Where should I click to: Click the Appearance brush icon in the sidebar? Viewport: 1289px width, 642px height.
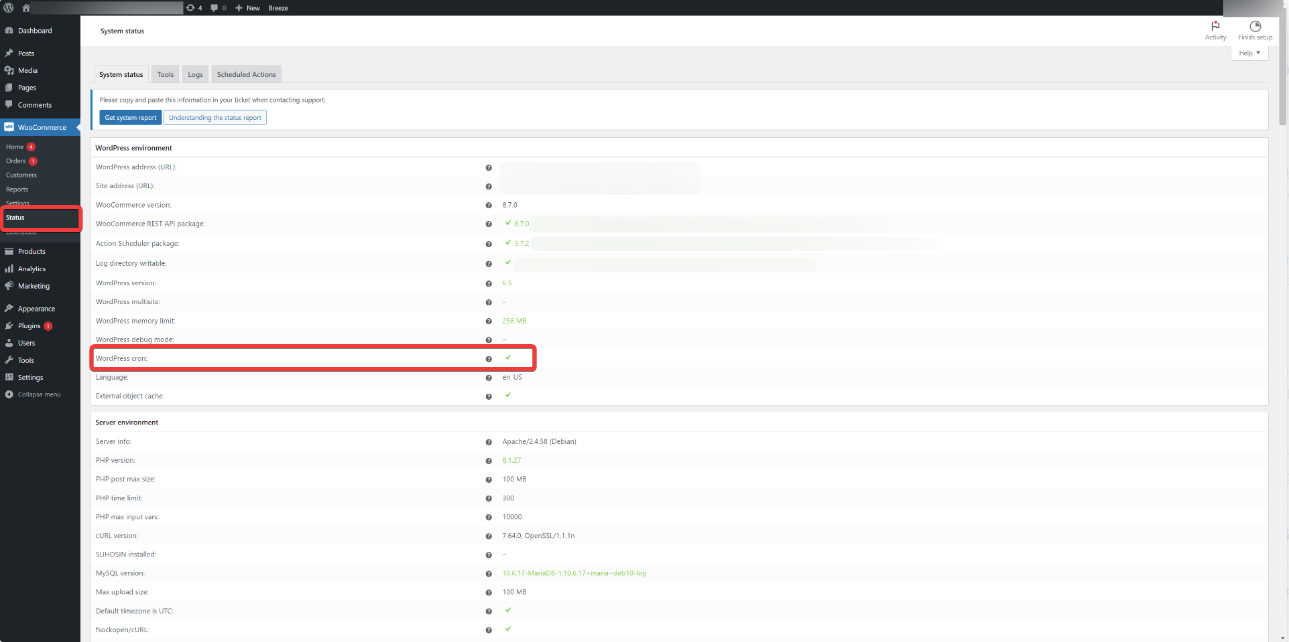click(x=9, y=308)
